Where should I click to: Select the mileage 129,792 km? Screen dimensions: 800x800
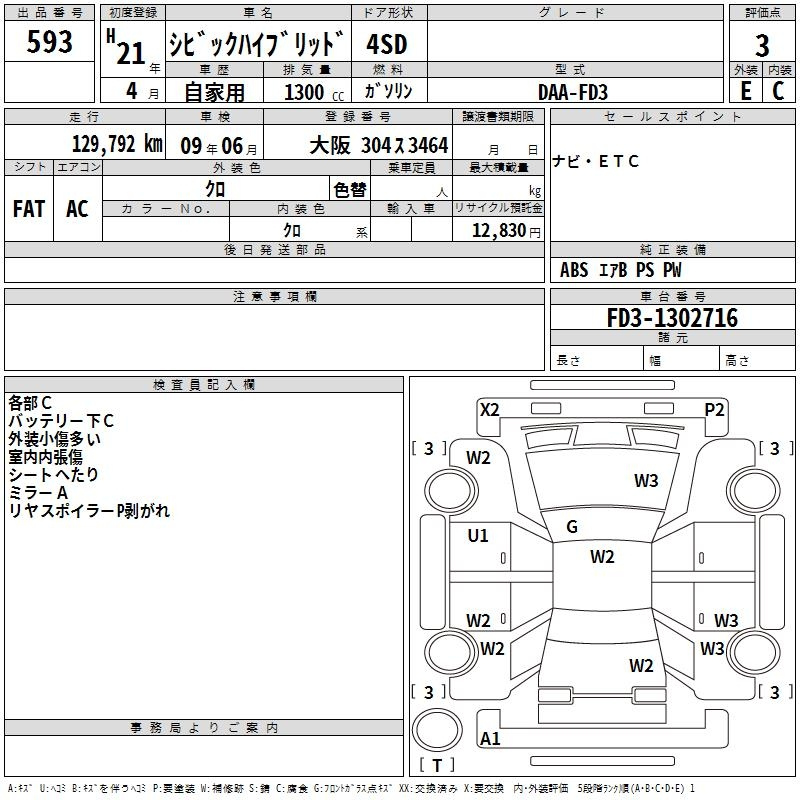[117, 144]
